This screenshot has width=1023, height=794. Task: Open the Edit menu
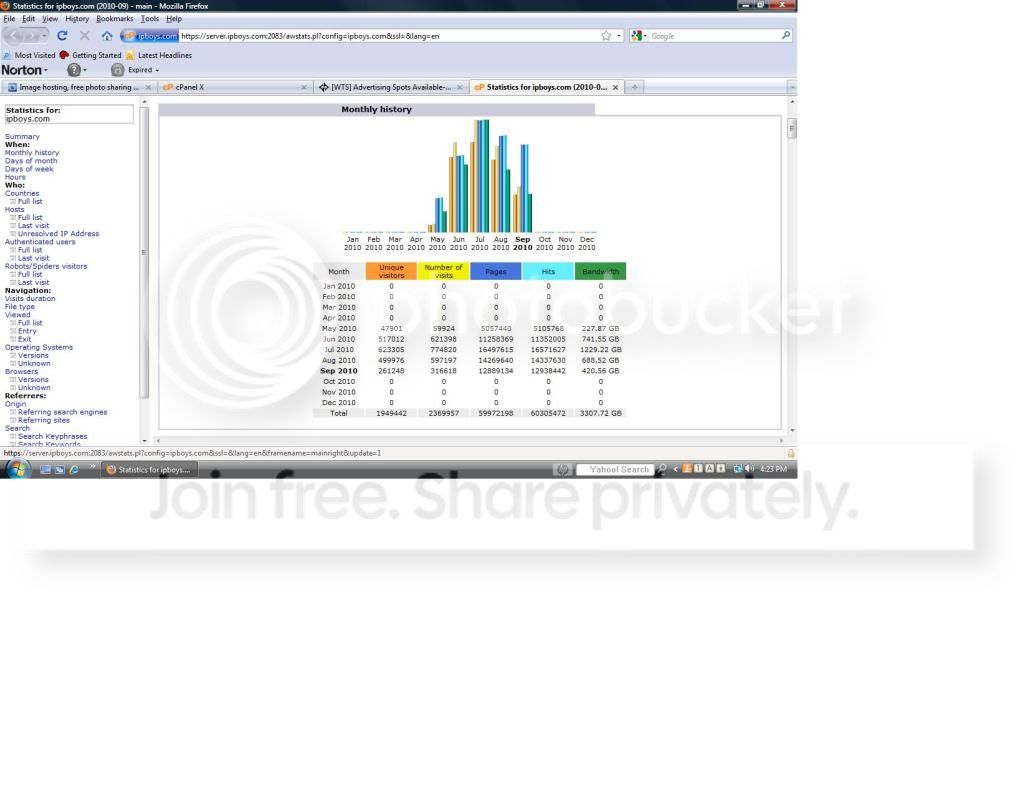(29, 19)
